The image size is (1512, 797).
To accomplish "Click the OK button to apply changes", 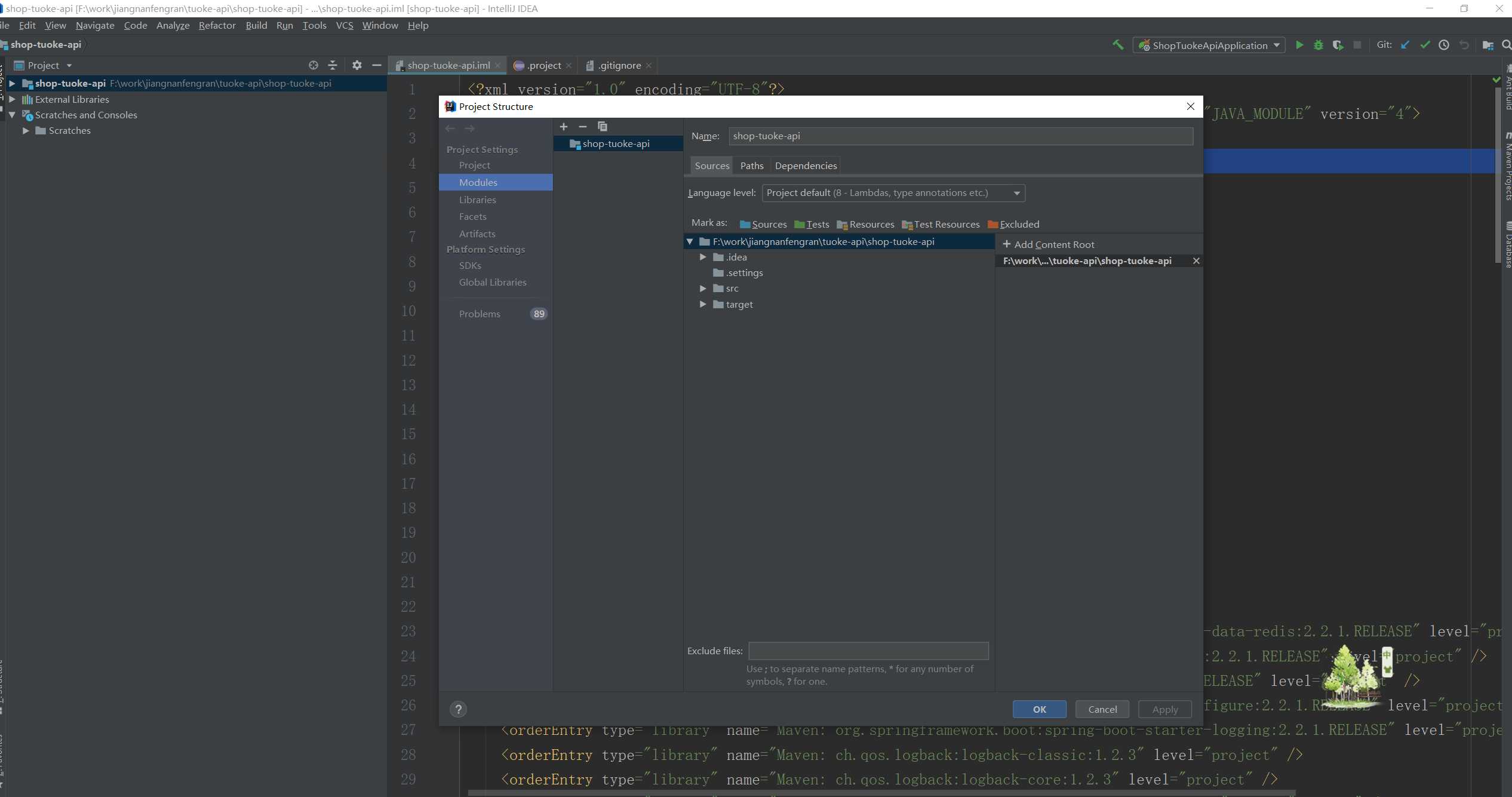I will point(1040,709).
